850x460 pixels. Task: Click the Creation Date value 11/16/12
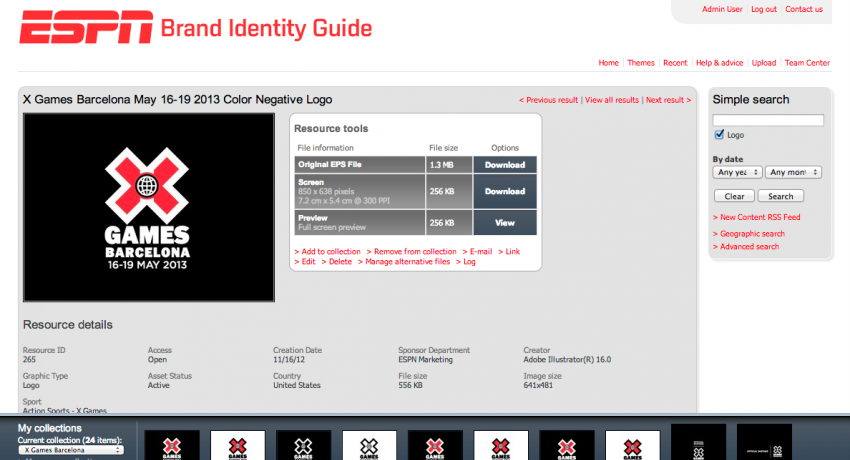click(289, 360)
